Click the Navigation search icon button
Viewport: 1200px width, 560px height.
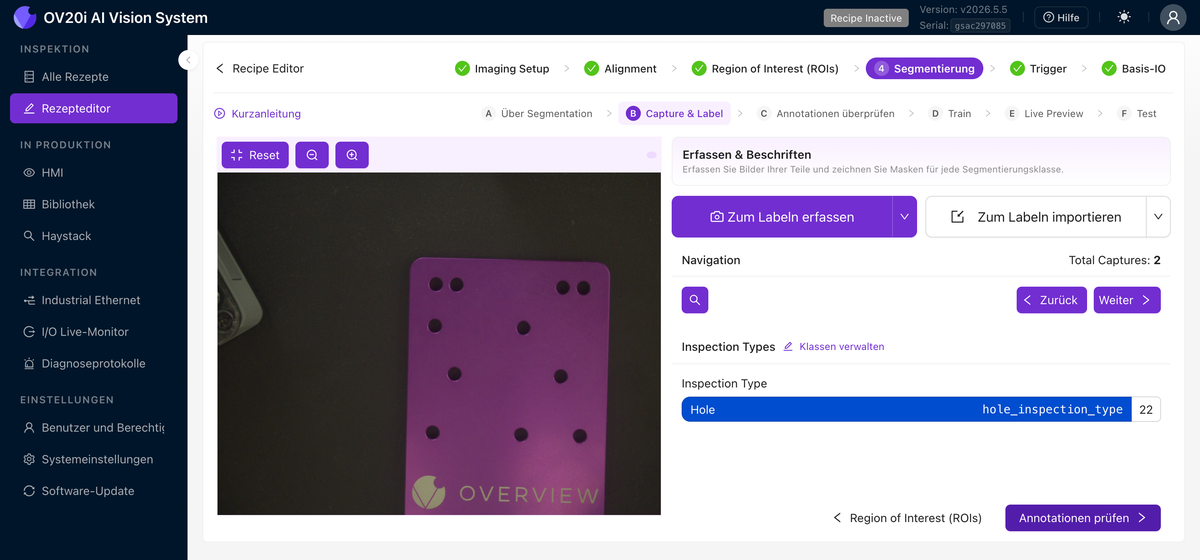tap(696, 300)
